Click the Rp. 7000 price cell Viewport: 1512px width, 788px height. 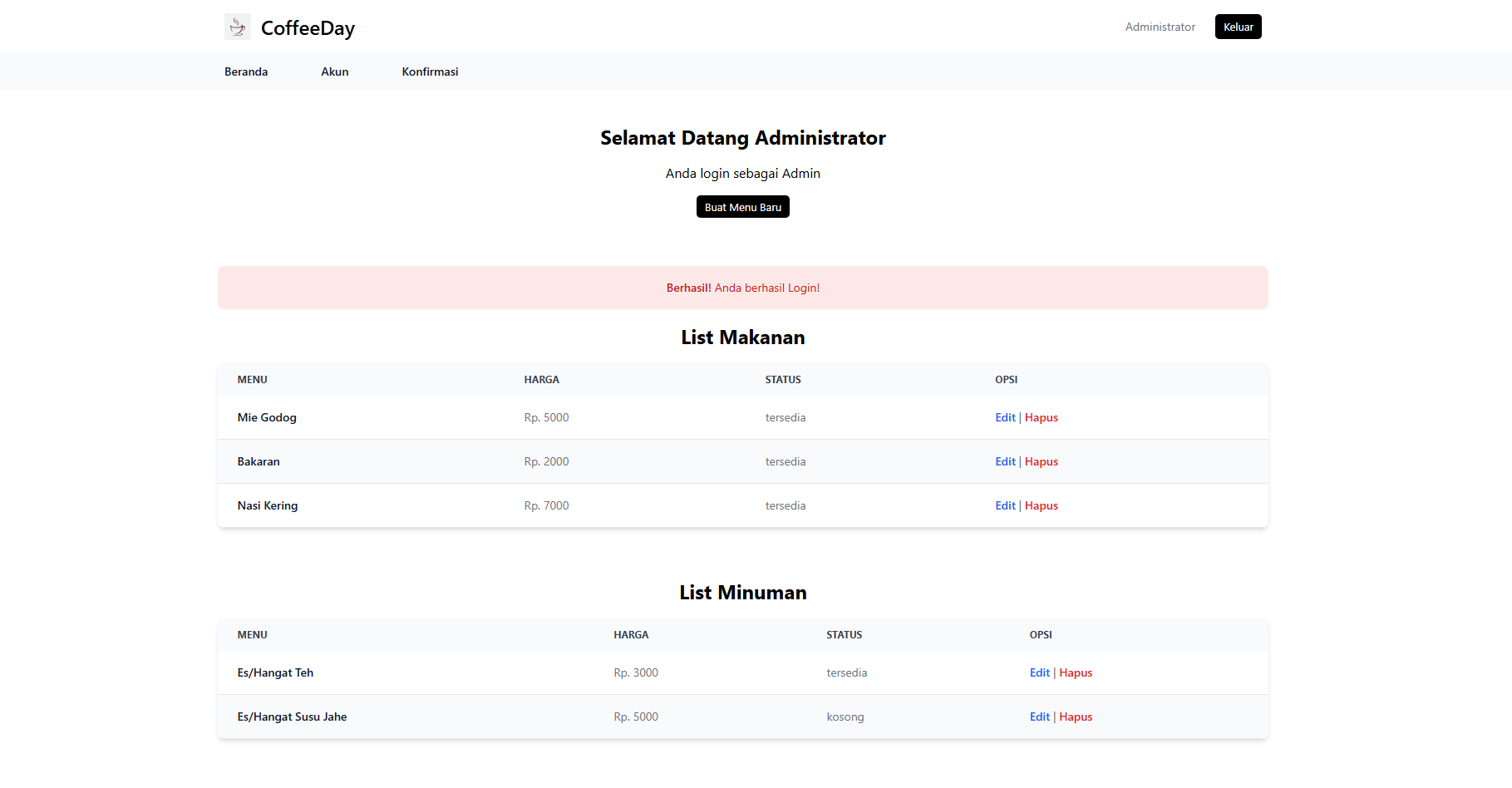(x=546, y=505)
